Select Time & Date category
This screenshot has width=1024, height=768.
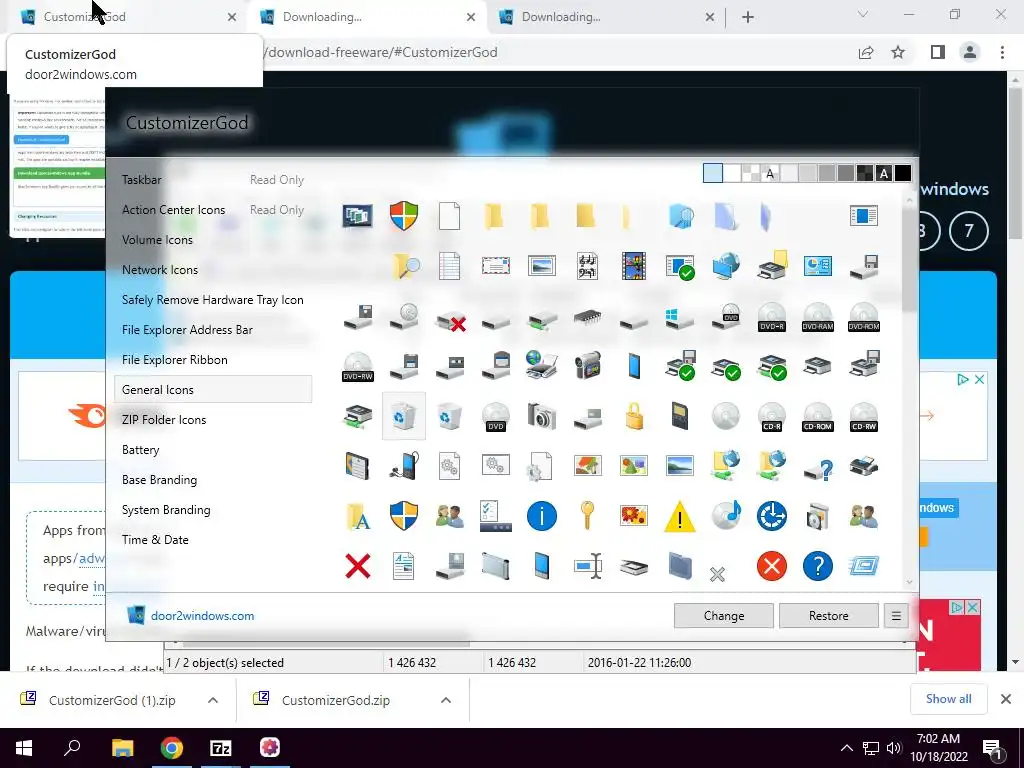tap(155, 540)
